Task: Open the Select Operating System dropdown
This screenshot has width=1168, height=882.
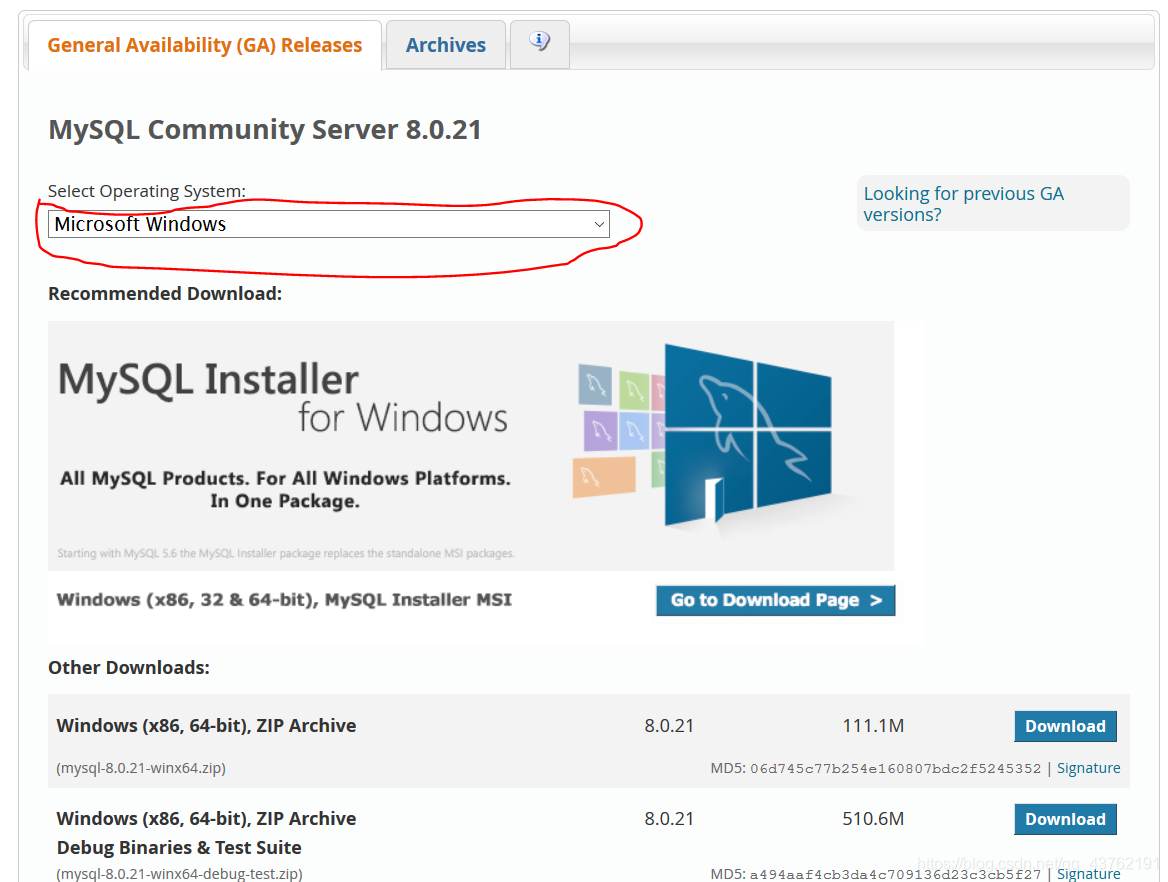Action: click(328, 224)
